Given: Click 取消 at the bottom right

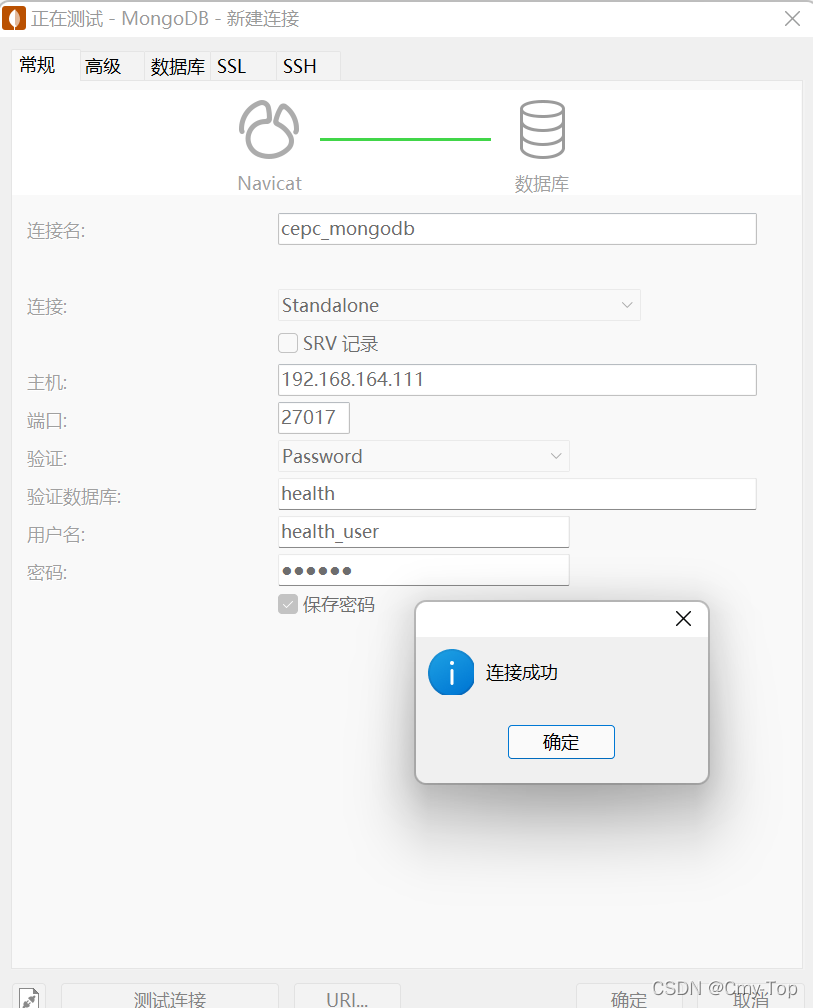Looking at the screenshot, I should point(751,998).
